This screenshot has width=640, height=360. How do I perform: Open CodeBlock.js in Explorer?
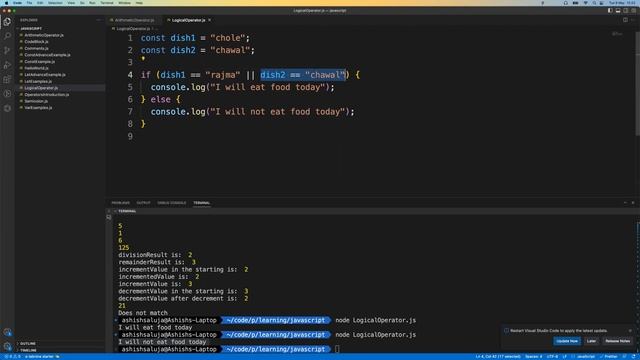[x=36, y=42]
